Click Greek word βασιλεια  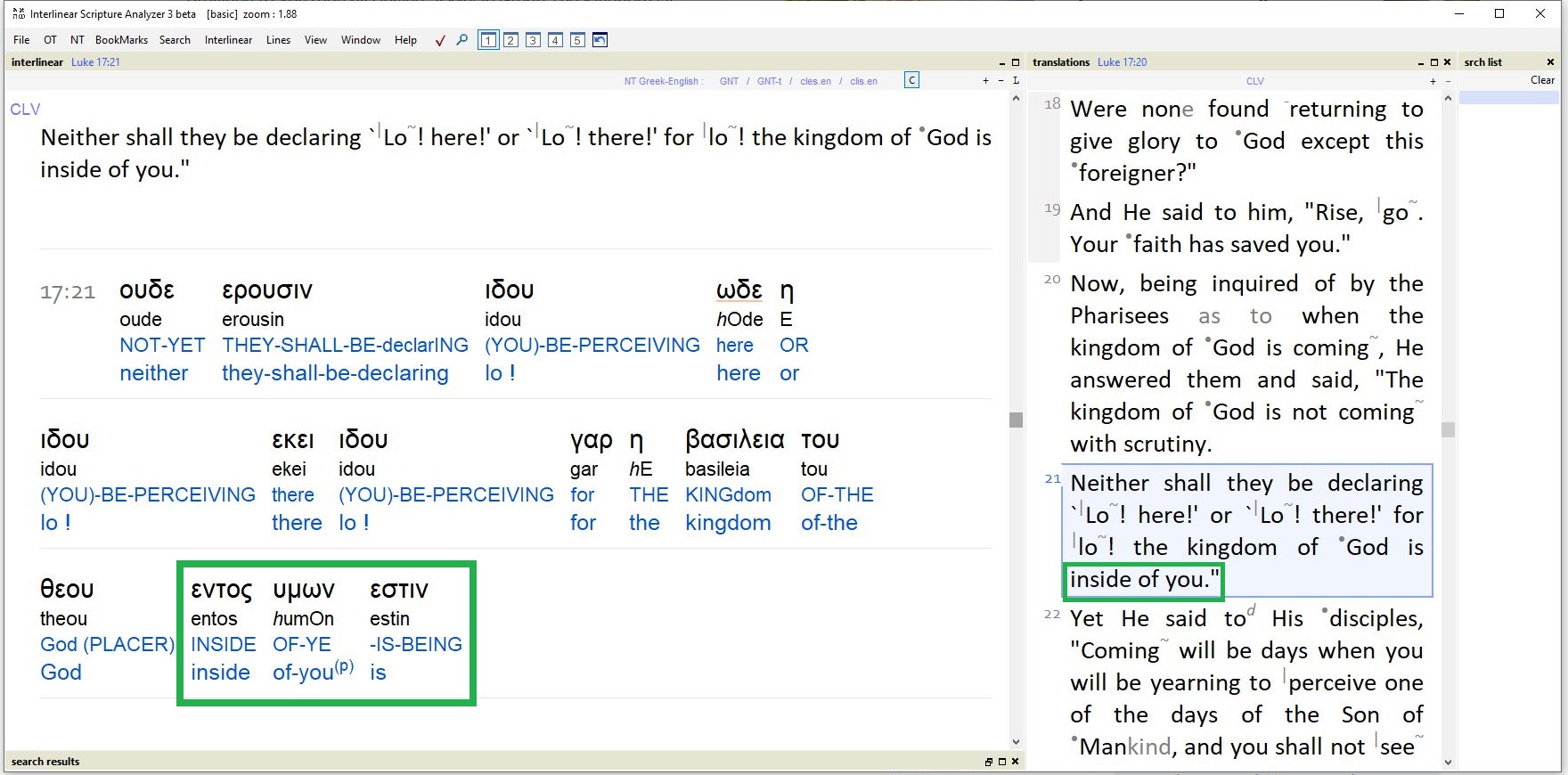click(735, 440)
